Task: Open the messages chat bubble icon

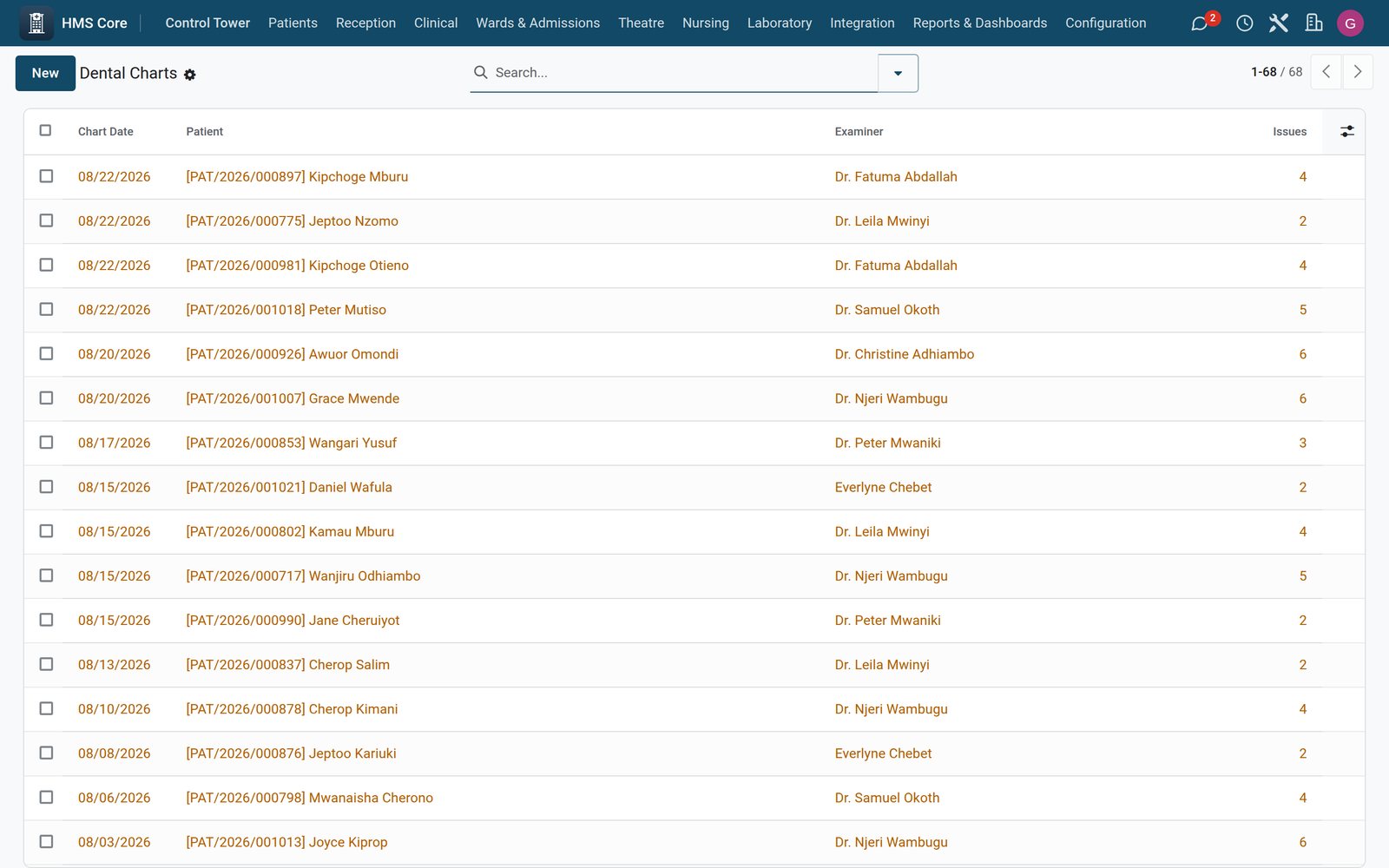Action: (x=1200, y=23)
